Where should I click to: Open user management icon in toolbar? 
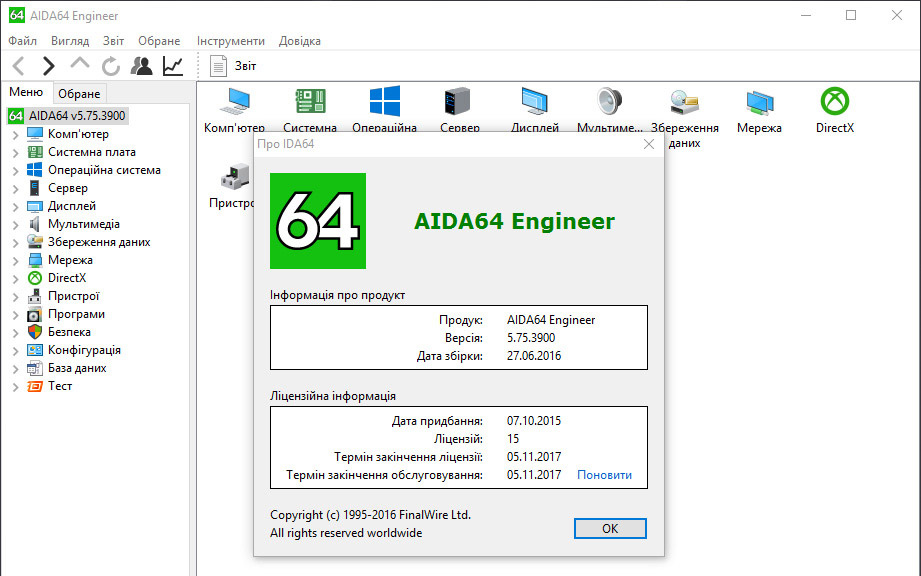click(142, 66)
